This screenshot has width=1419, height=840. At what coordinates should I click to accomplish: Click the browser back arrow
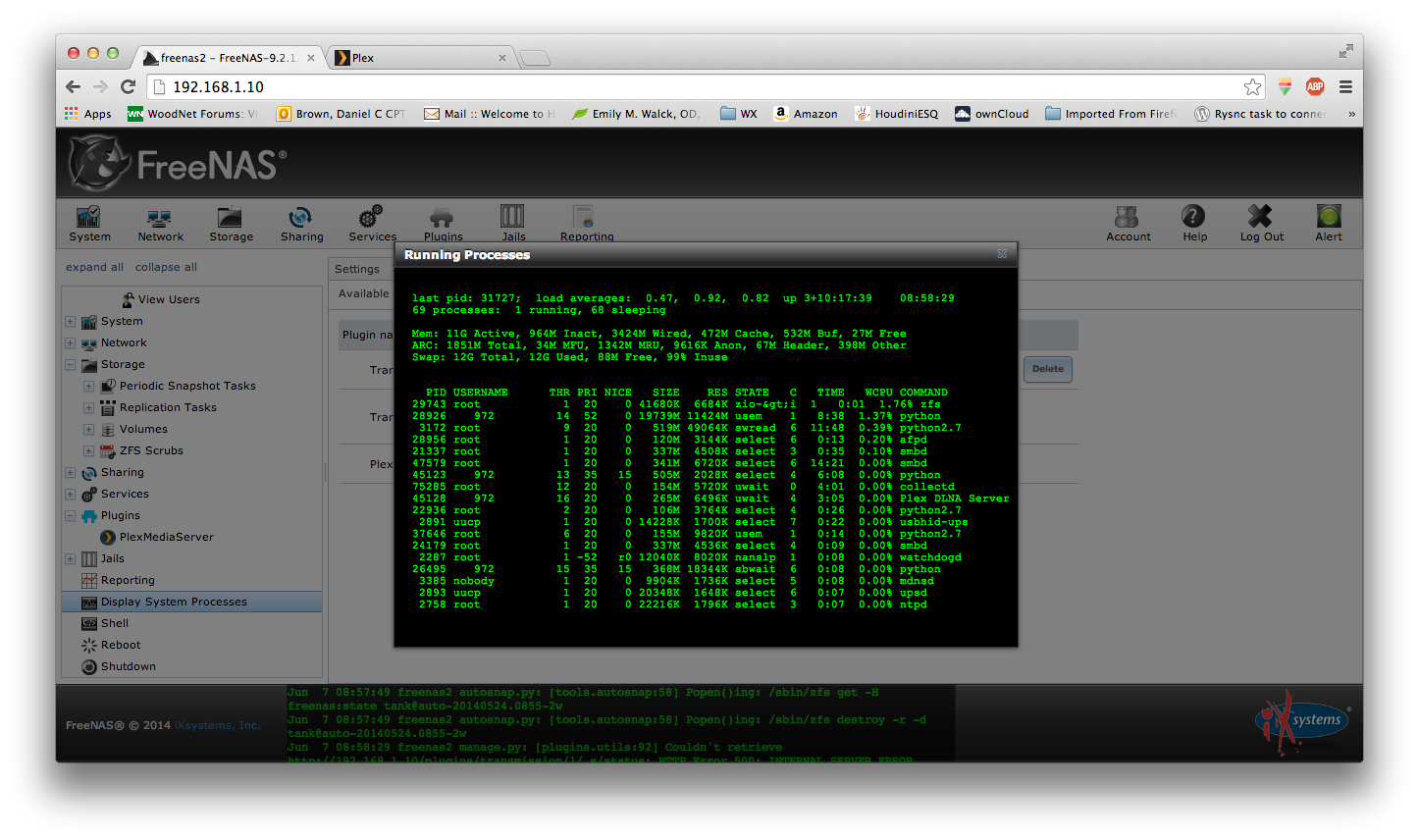pos(74,86)
